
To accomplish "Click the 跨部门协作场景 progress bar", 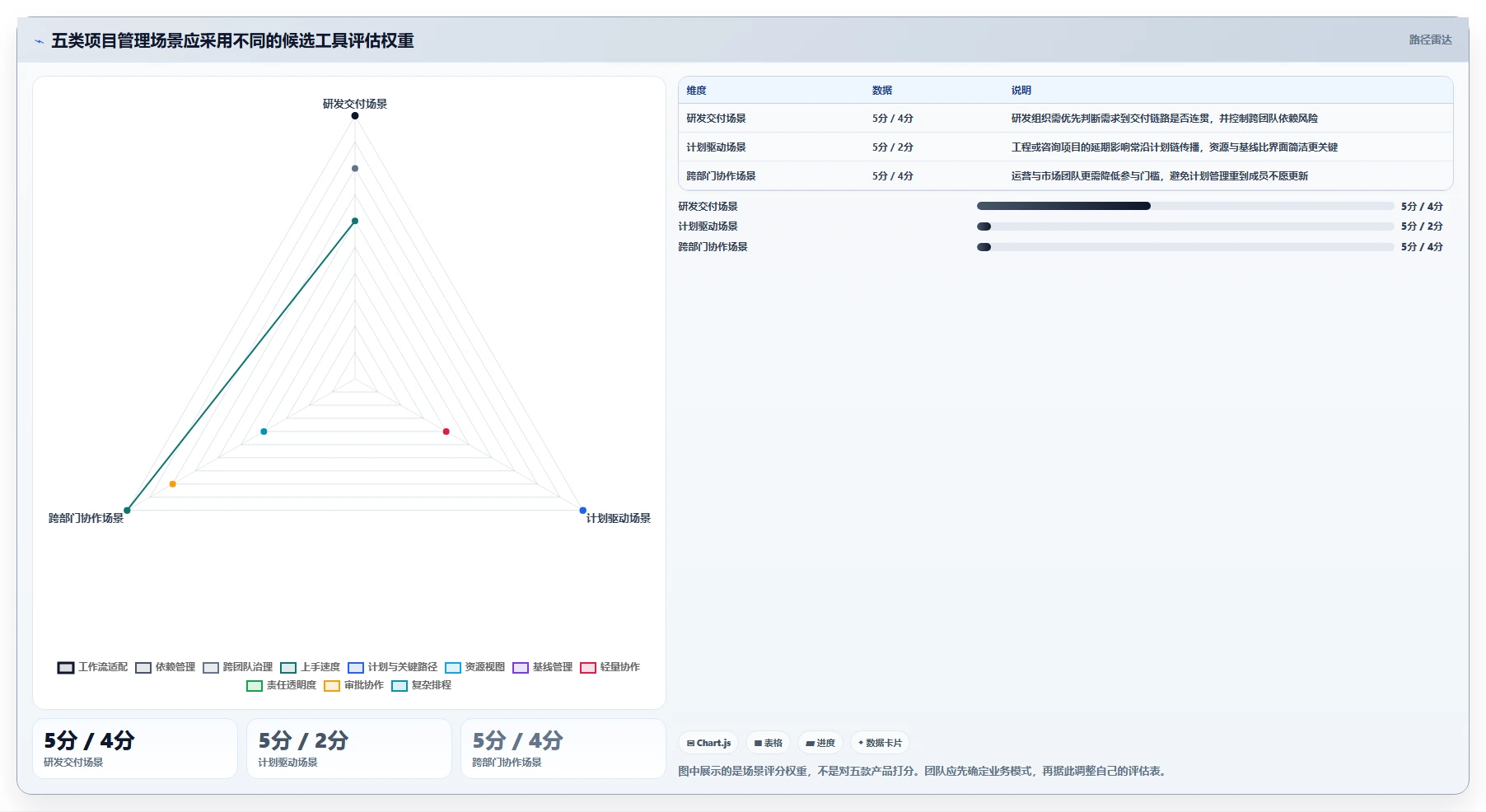I will [x=1185, y=247].
